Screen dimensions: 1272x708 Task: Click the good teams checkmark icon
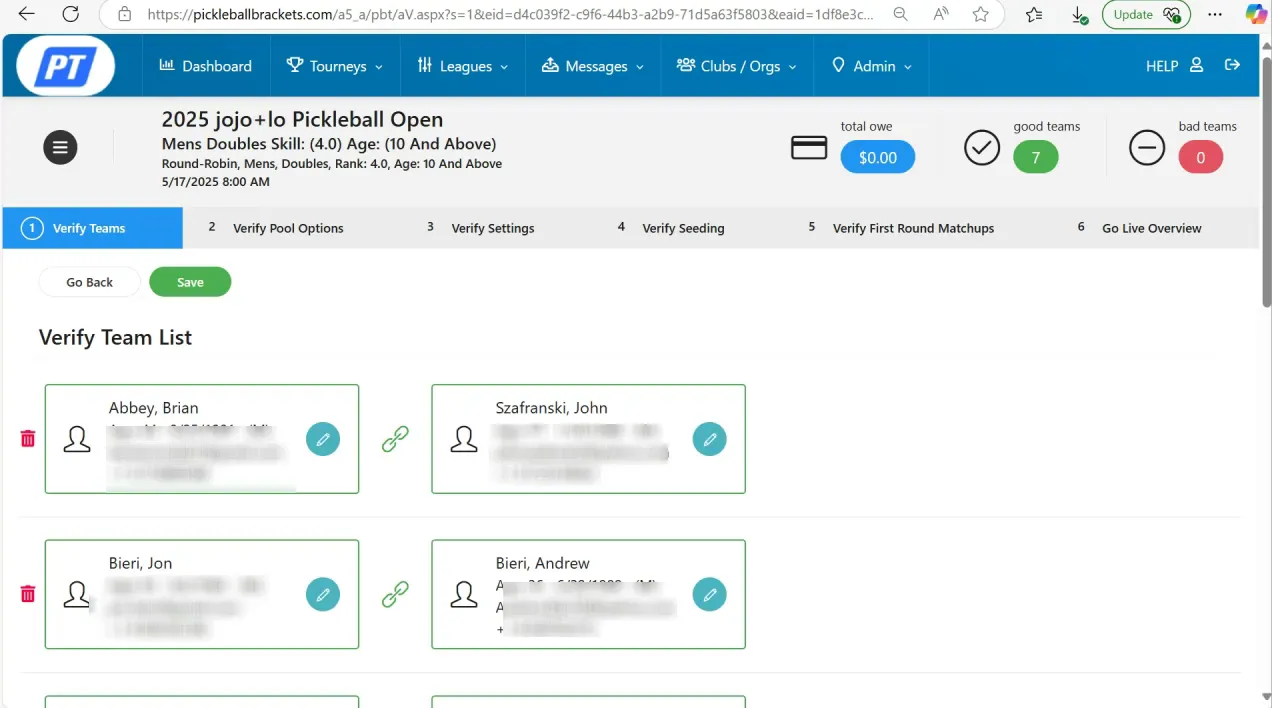click(x=982, y=148)
